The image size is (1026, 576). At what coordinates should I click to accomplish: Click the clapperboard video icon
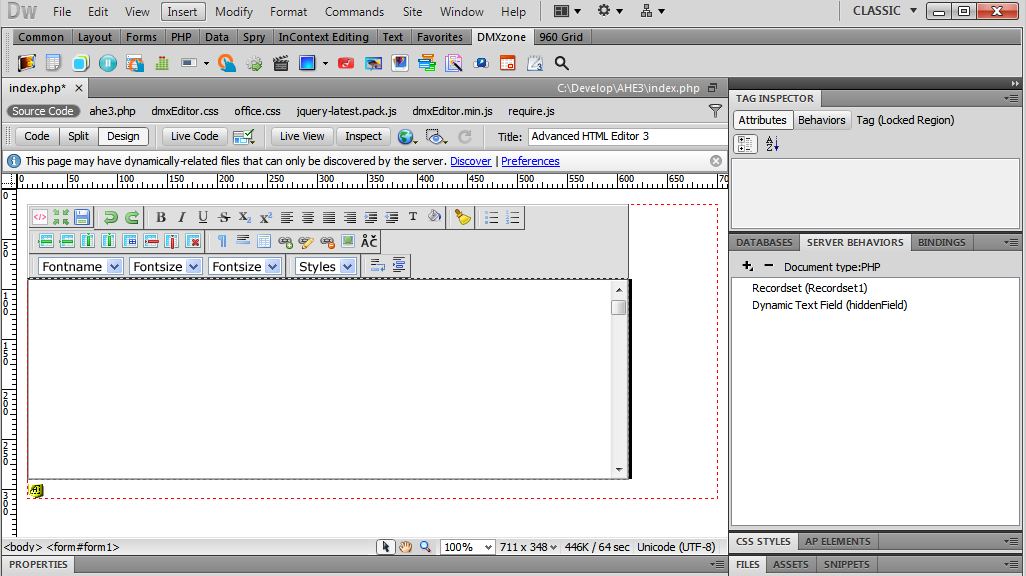click(281, 63)
